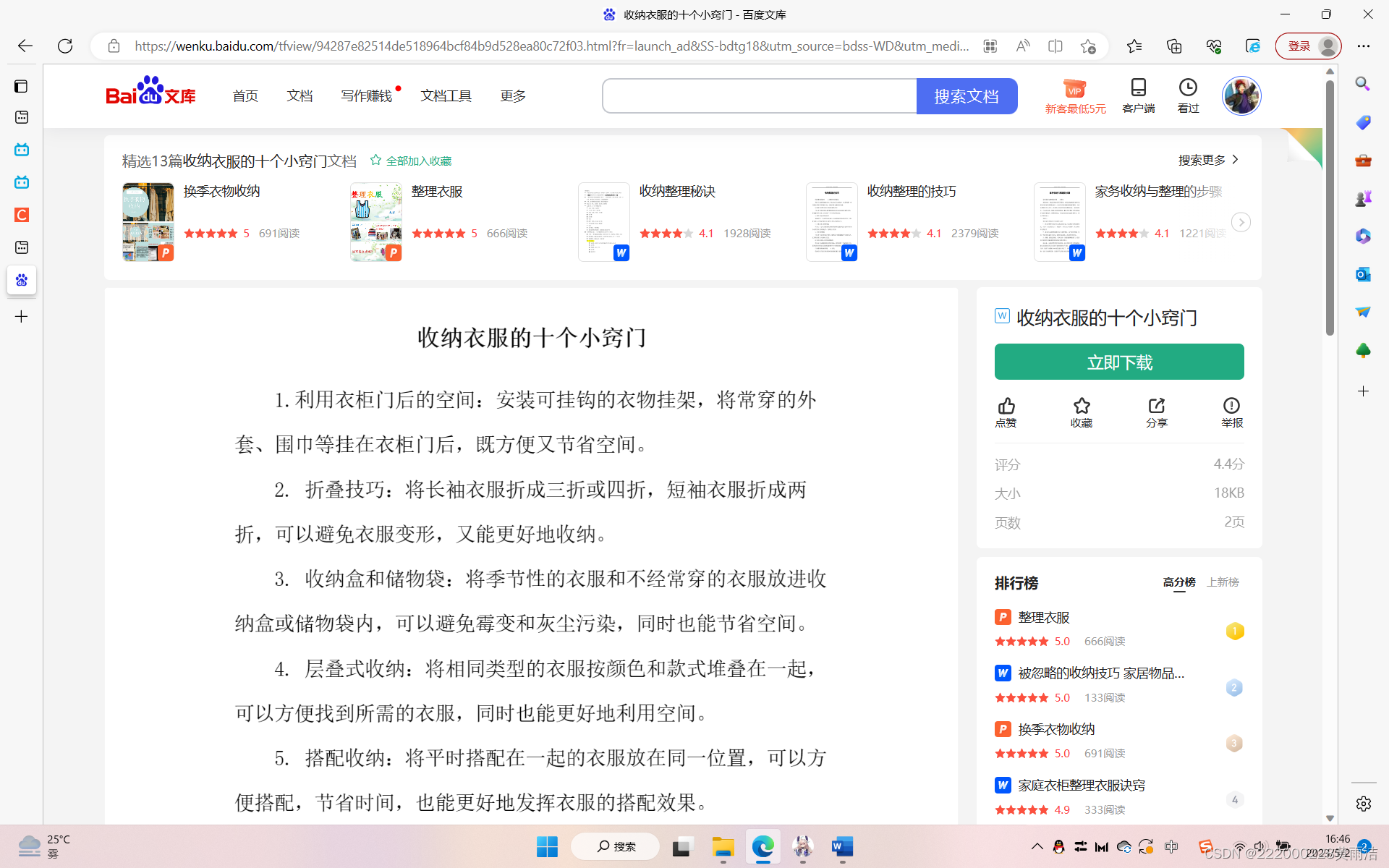Click the 收藏 star icon in the document panel
This screenshot has height=868, width=1389.
click(1082, 406)
